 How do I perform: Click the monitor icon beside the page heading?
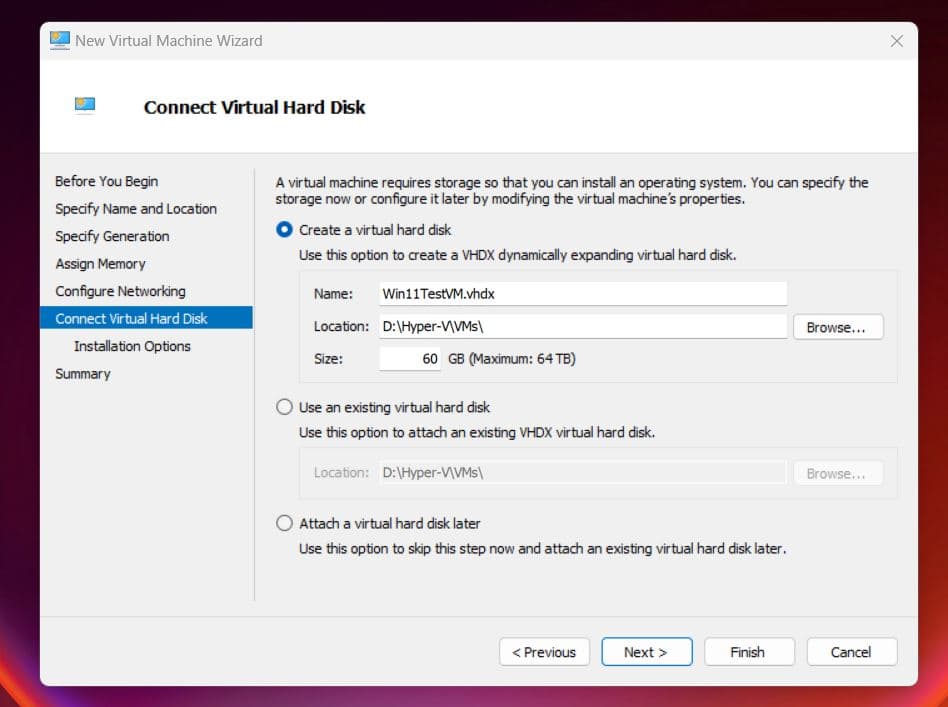tap(85, 106)
